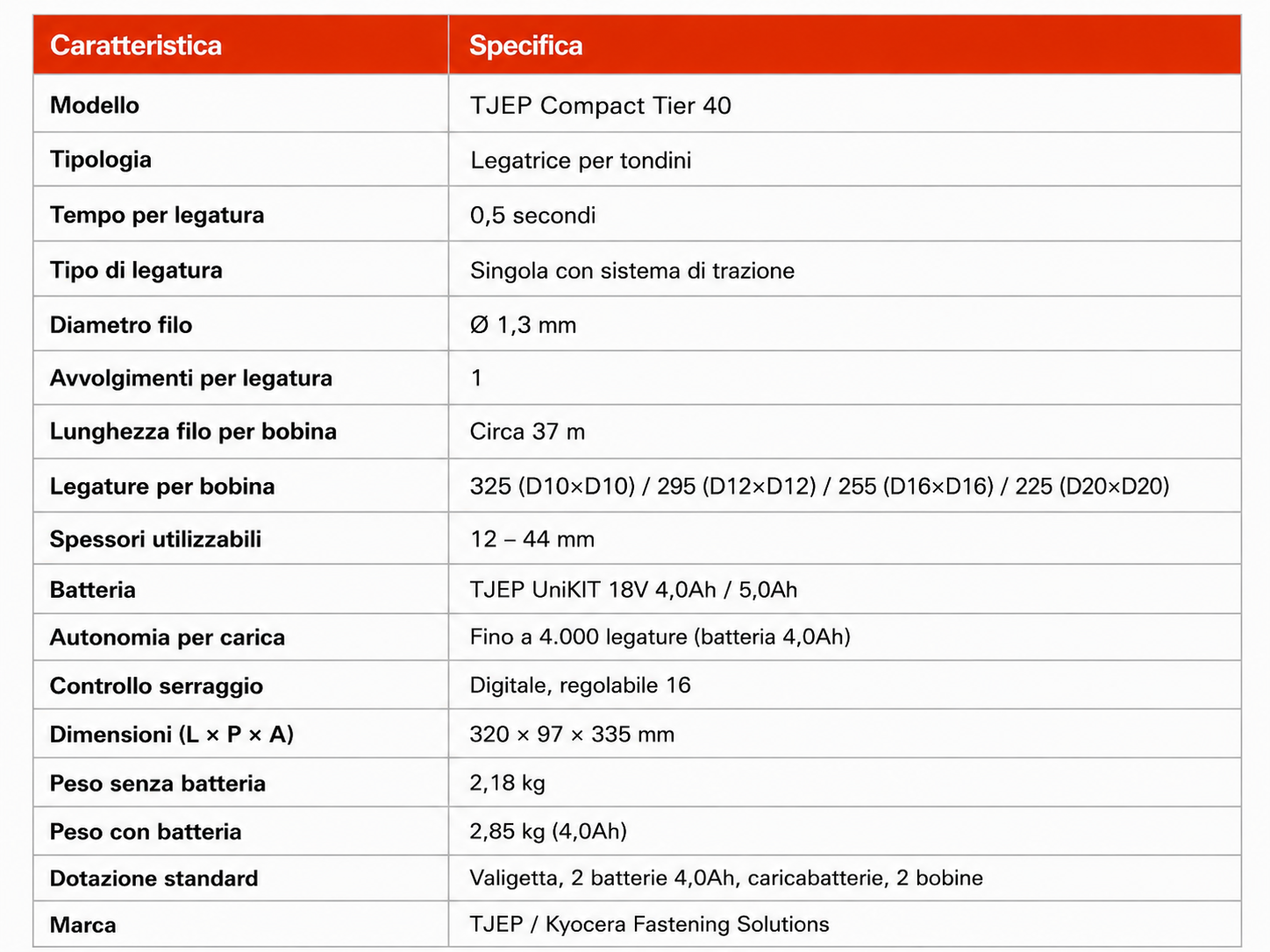Click the Controllo serraggio label

pyautogui.click(x=156, y=686)
